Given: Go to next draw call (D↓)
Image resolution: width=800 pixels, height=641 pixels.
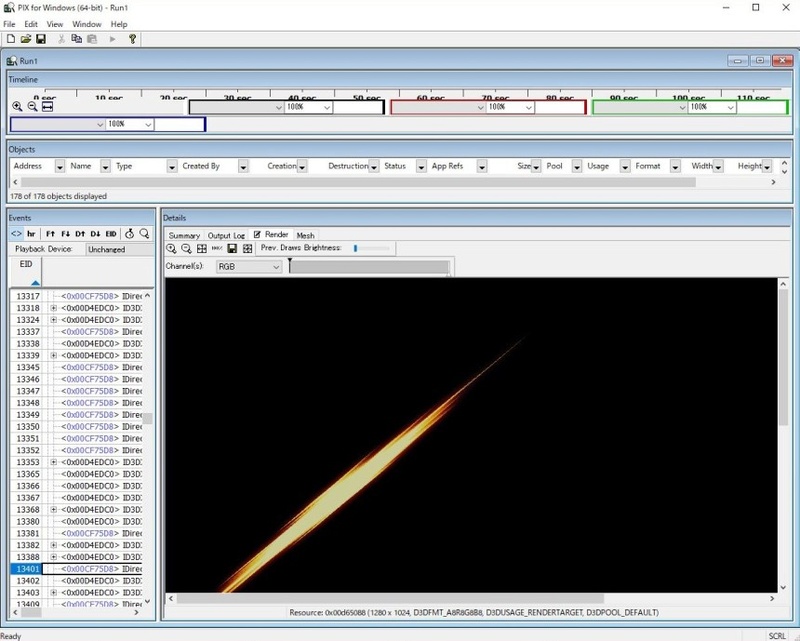Looking at the screenshot, I should (95, 234).
